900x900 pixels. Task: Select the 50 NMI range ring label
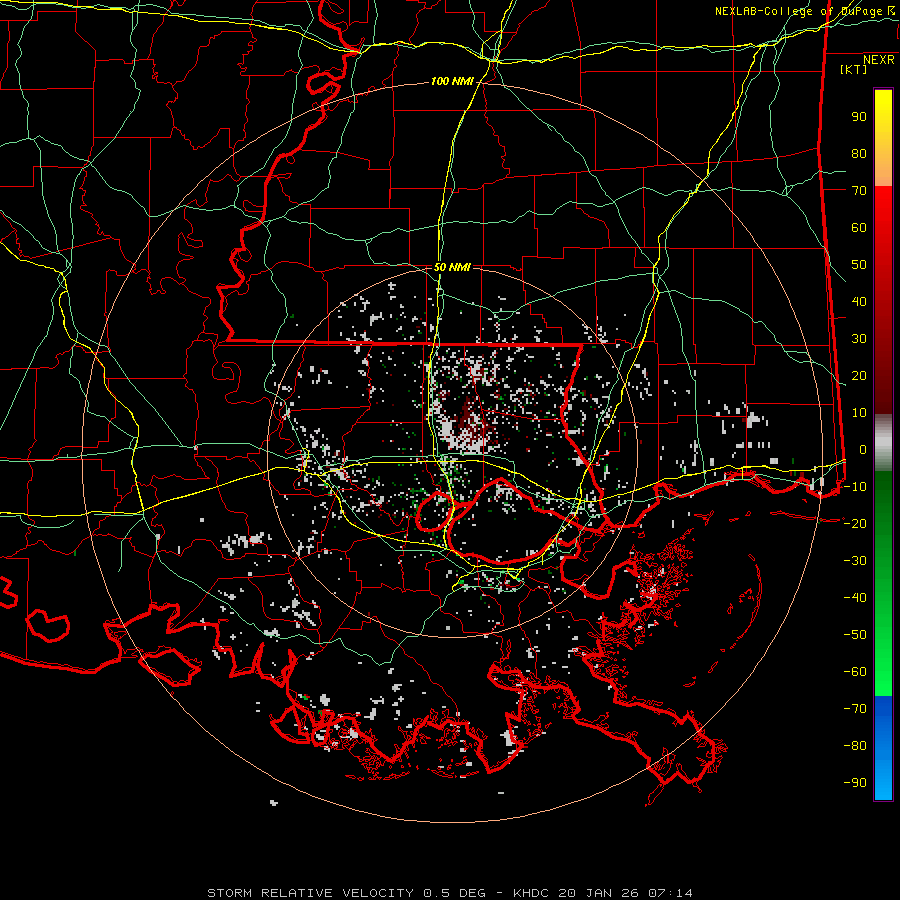point(452,267)
